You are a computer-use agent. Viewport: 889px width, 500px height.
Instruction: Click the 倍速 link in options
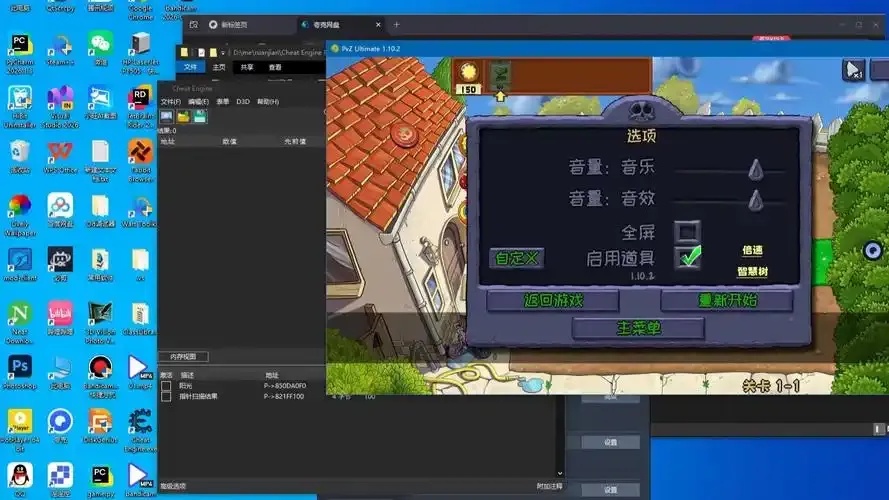(x=752, y=250)
